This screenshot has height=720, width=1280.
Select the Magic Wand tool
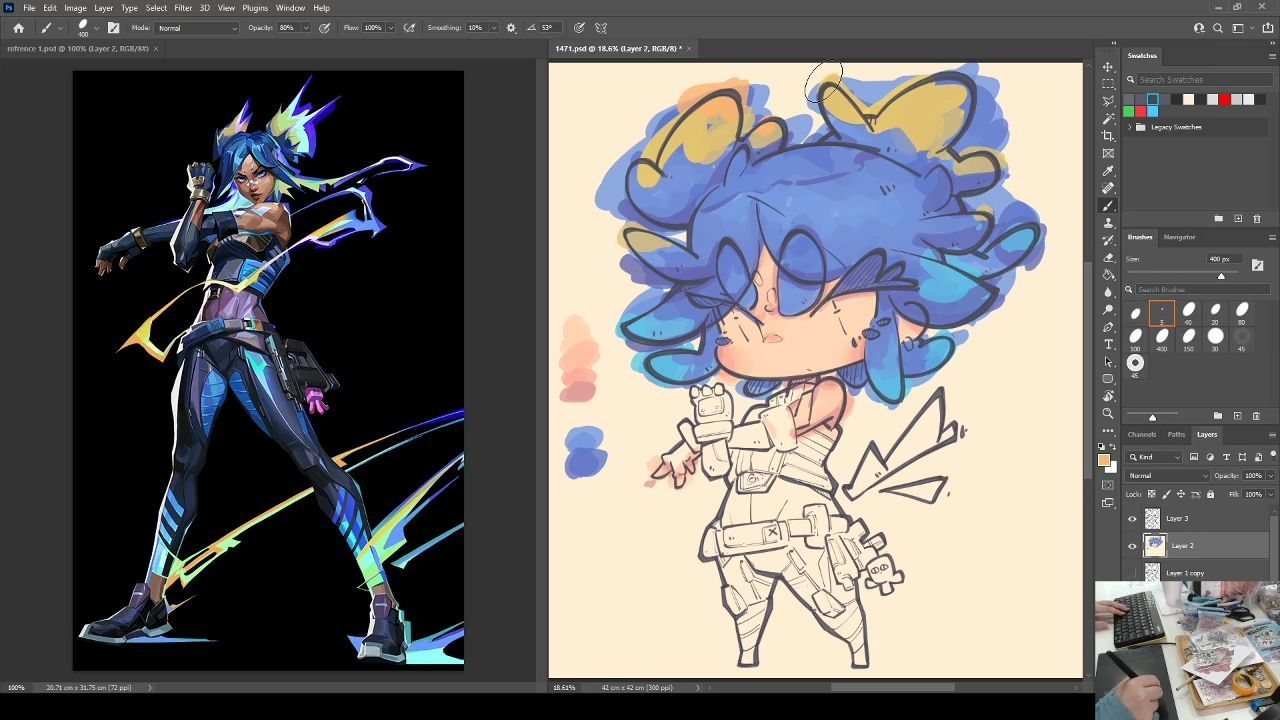[1108, 119]
